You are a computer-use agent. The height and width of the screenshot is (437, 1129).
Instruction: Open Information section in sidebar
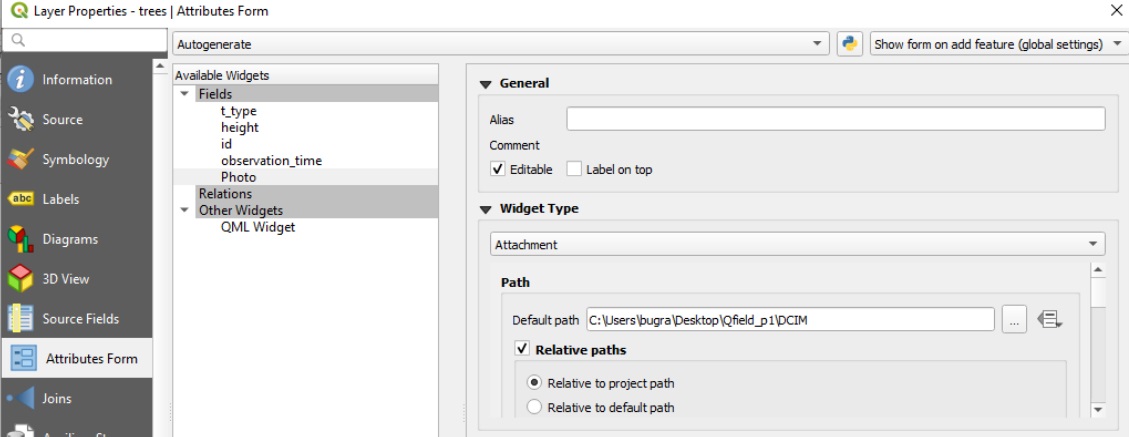tap(76, 80)
